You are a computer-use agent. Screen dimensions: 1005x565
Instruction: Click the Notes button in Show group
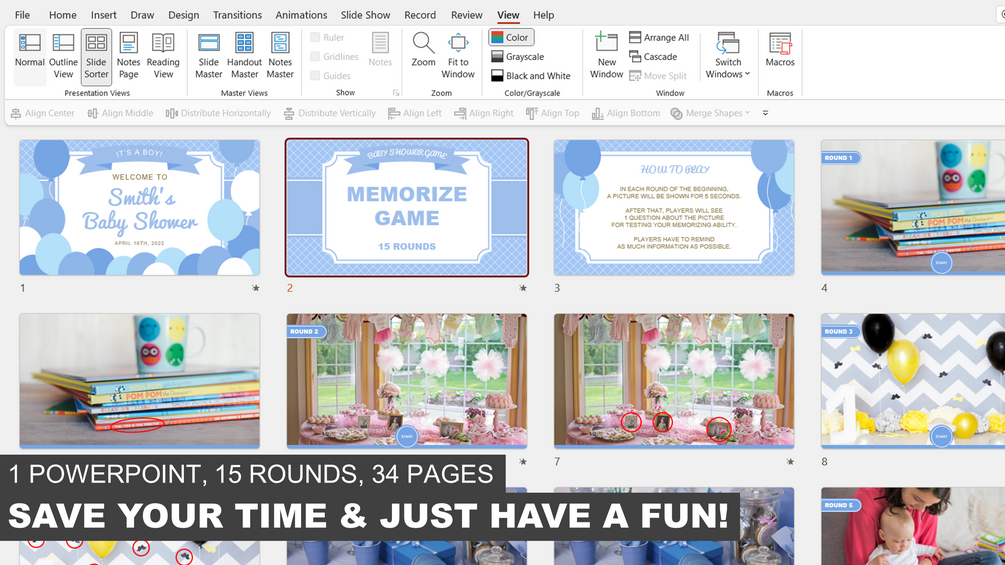point(380,50)
